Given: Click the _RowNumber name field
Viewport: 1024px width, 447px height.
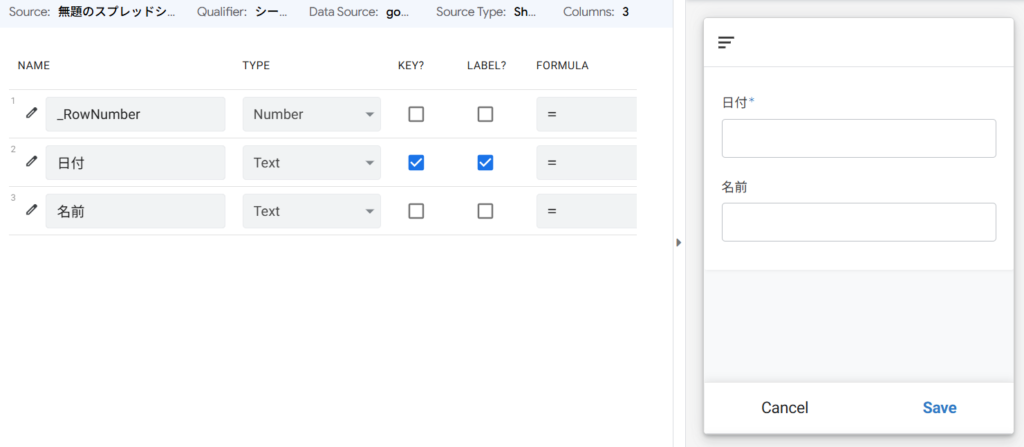Looking at the screenshot, I should click(135, 114).
